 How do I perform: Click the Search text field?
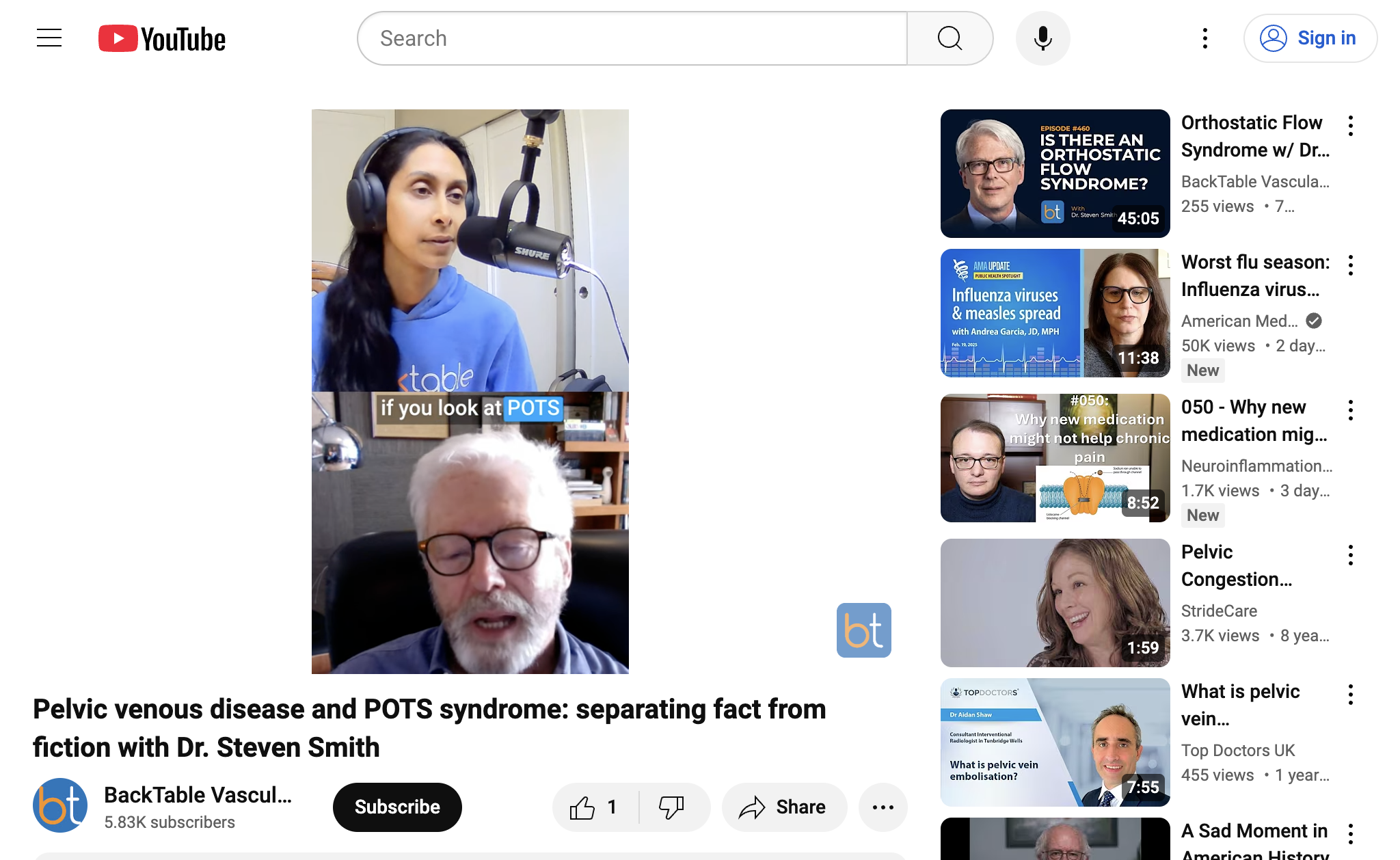[x=632, y=38]
